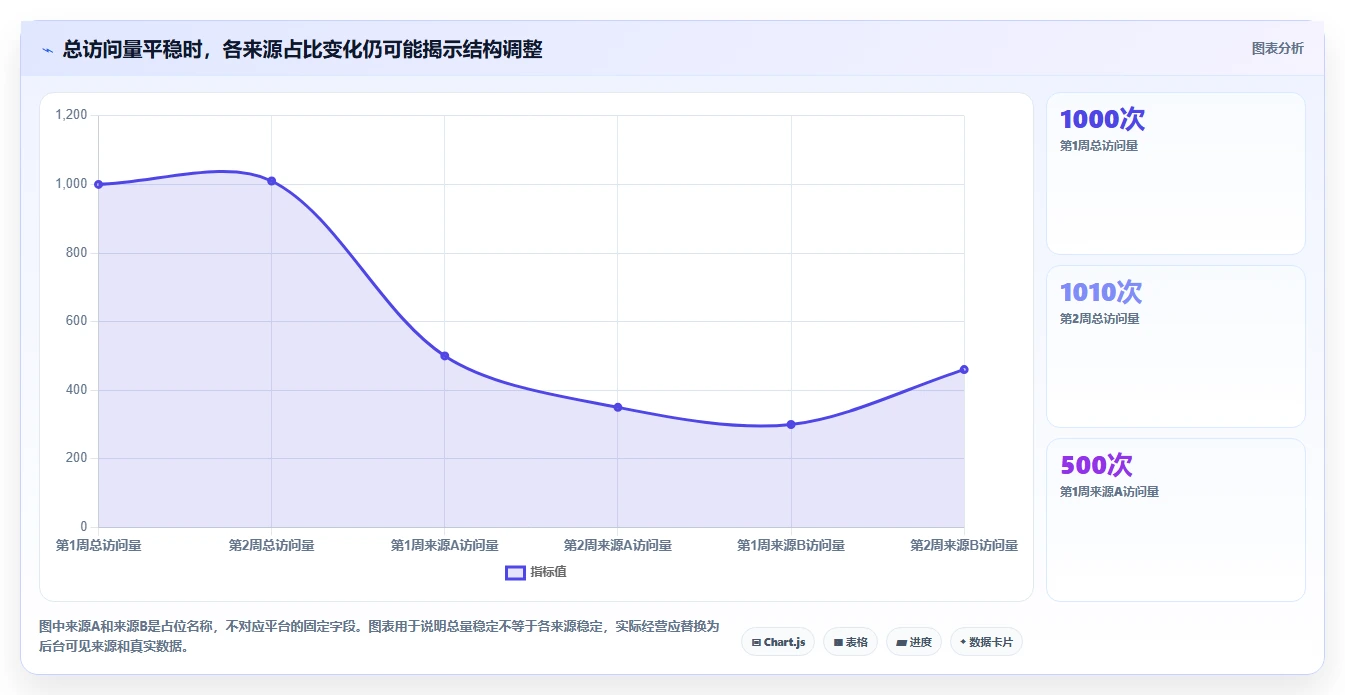This screenshot has height=695, width=1345.
Task: Click the chart title about 总访问量平稳时
Action: click(x=302, y=49)
